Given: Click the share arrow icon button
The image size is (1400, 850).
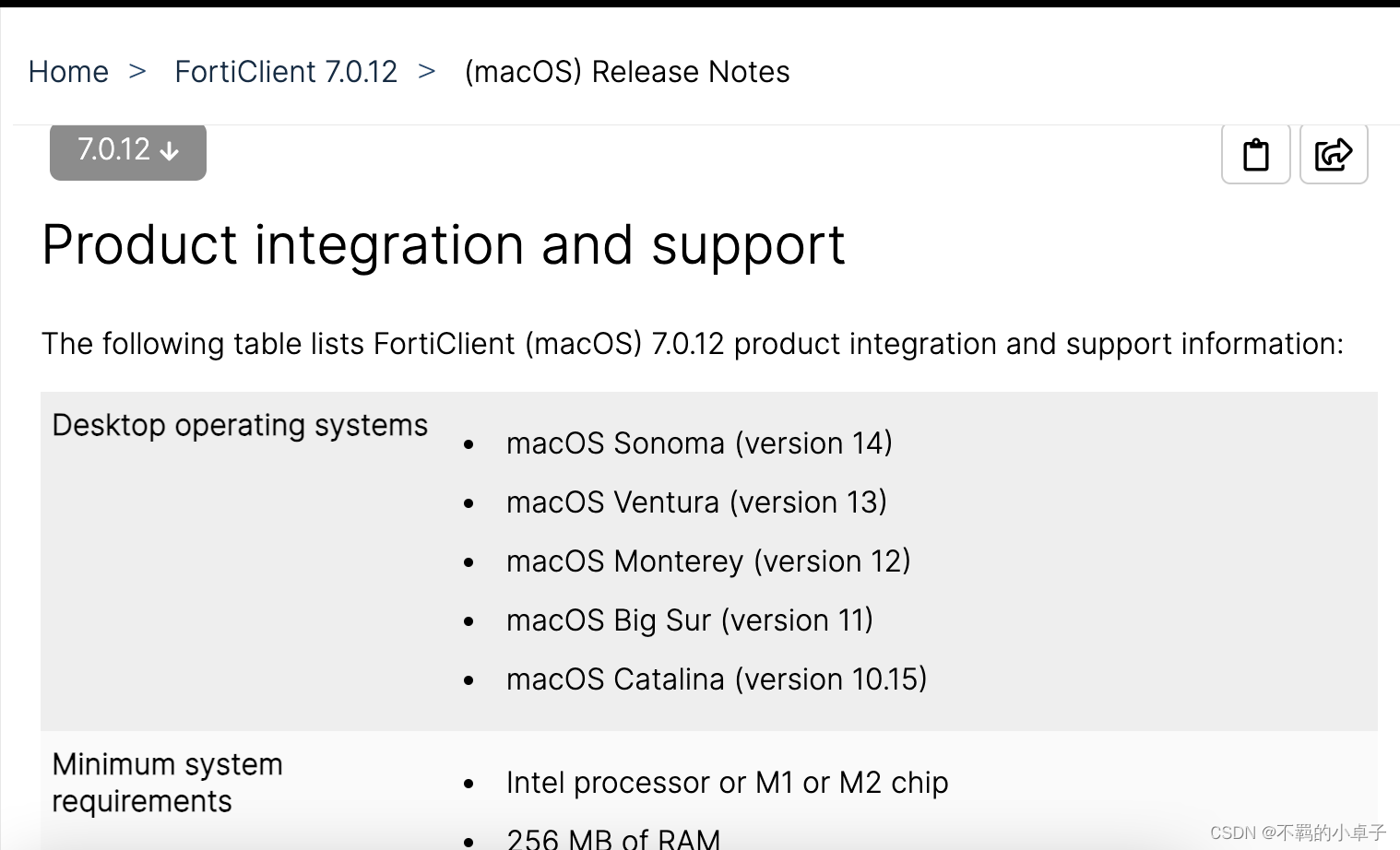Looking at the screenshot, I should click(x=1334, y=153).
